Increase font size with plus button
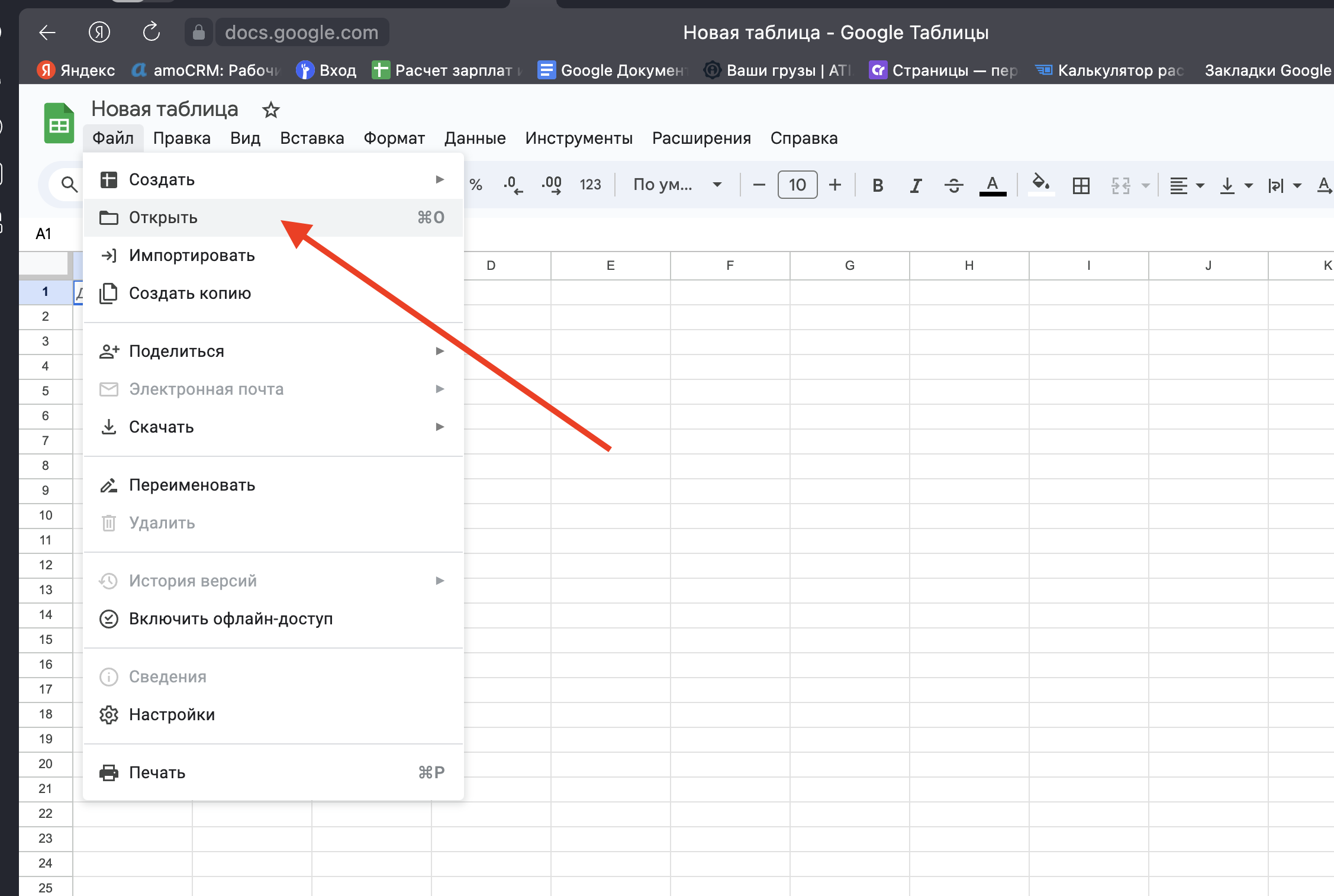The width and height of the screenshot is (1334, 896). click(x=834, y=185)
